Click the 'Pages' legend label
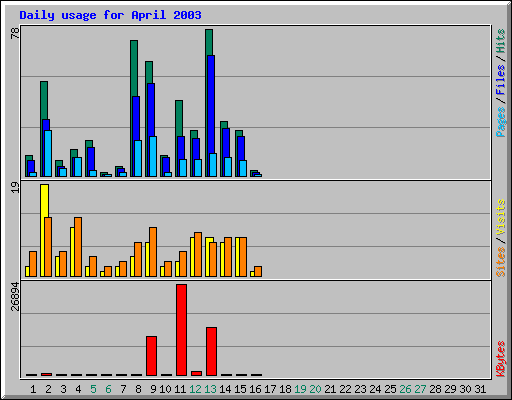512x400 pixels. click(x=500, y=122)
